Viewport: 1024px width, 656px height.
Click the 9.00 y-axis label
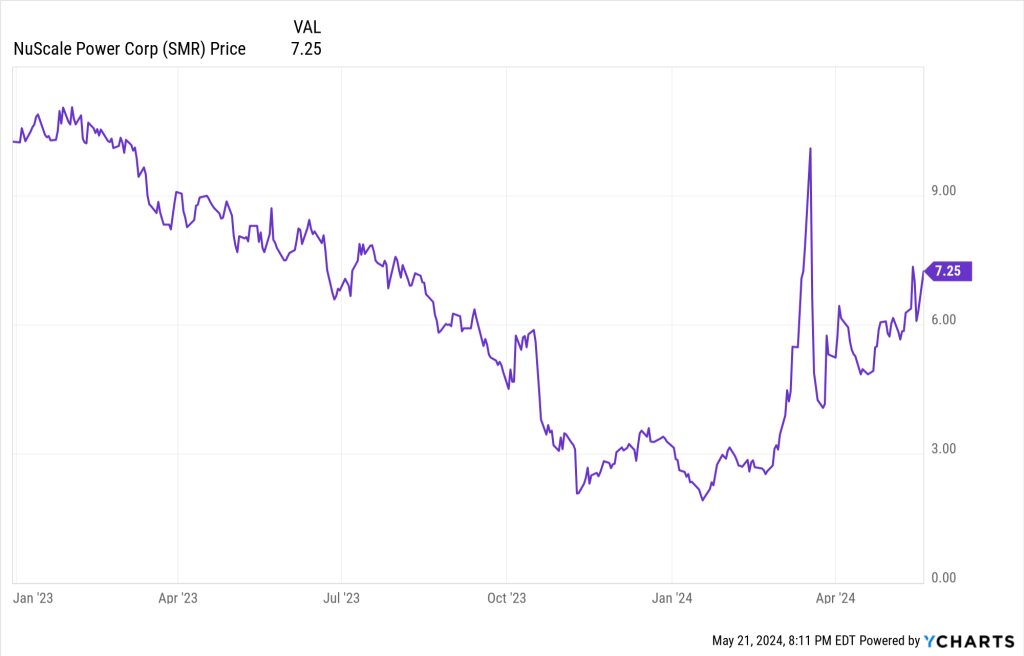click(x=944, y=191)
